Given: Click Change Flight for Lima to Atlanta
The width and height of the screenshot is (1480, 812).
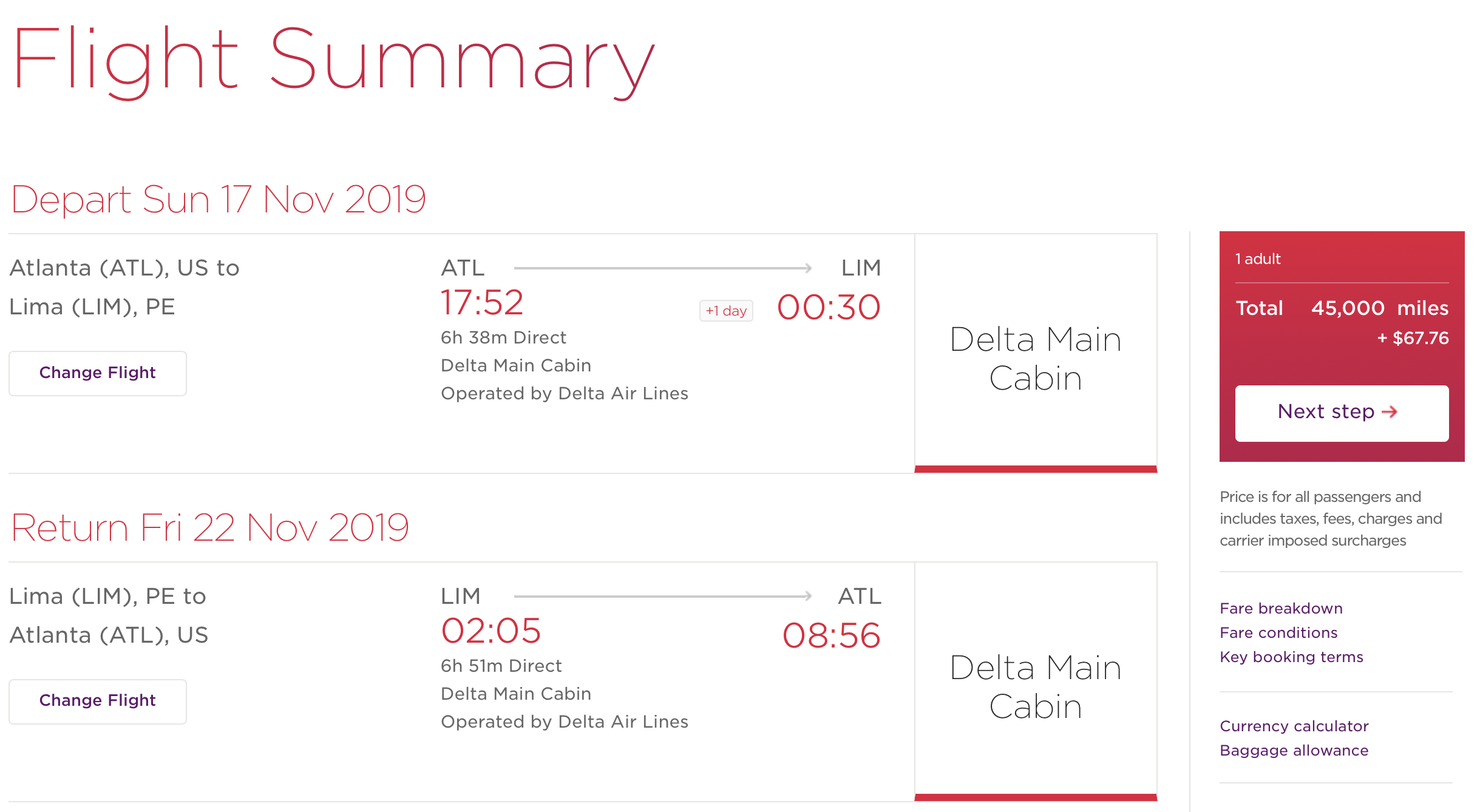Looking at the screenshot, I should (97, 700).
